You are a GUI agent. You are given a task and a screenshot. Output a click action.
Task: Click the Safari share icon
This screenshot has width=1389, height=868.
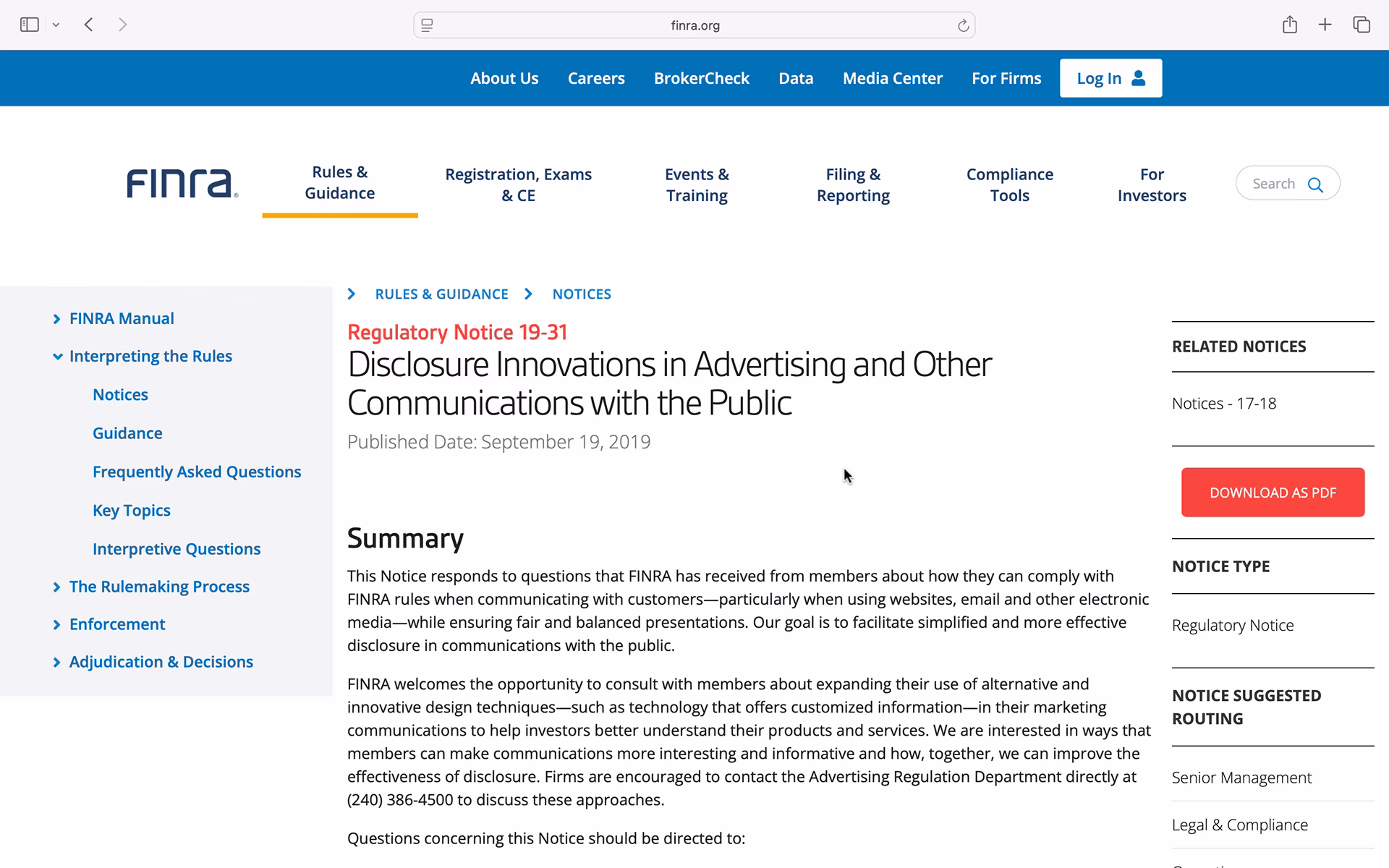click(1289, 25)
